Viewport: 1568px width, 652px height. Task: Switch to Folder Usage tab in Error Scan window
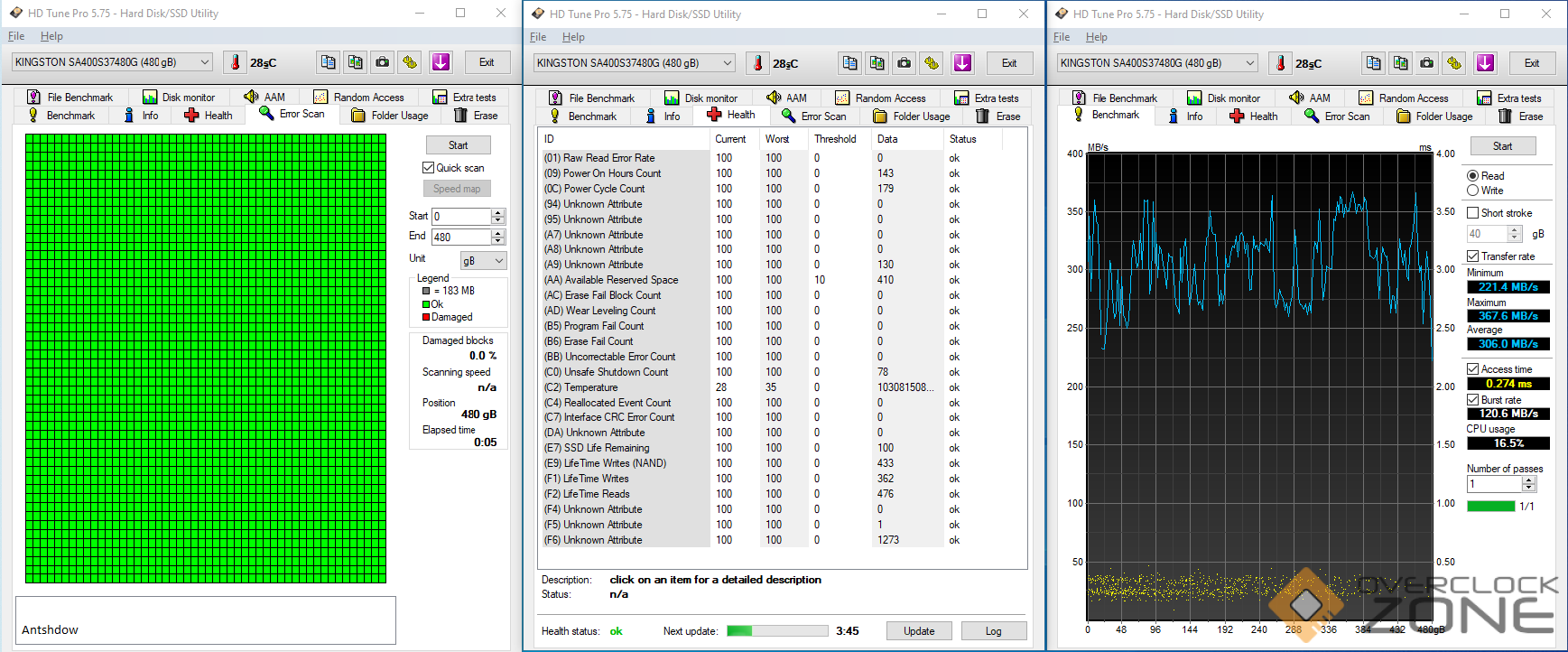click(x=390, y=116)
